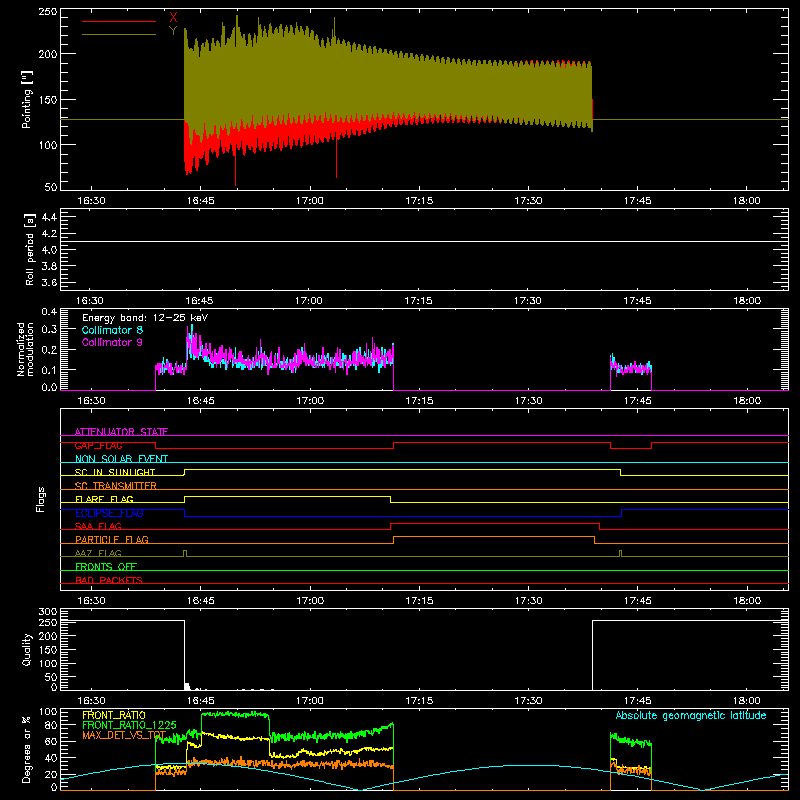Click the red X legend line
This screenshot has width=800, height=800.
click(x=119, y=21)
